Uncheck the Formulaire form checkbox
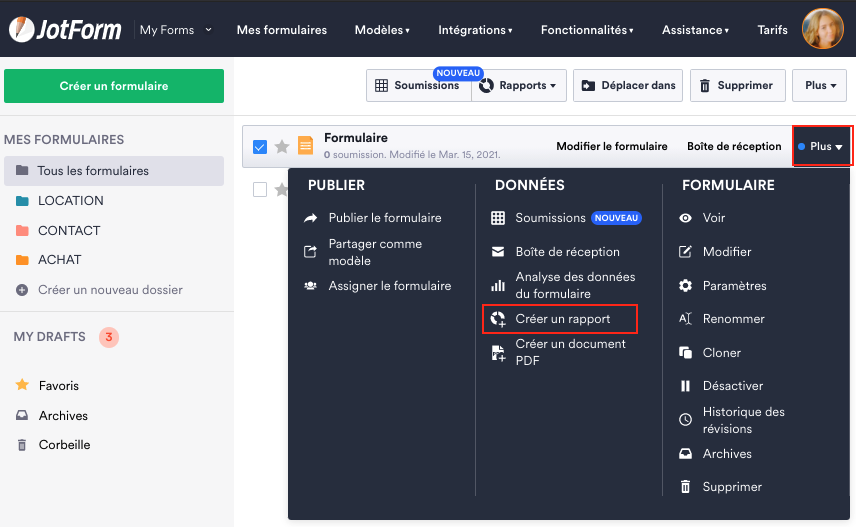Viewport: 856px width, 527px height. point(260,147)
